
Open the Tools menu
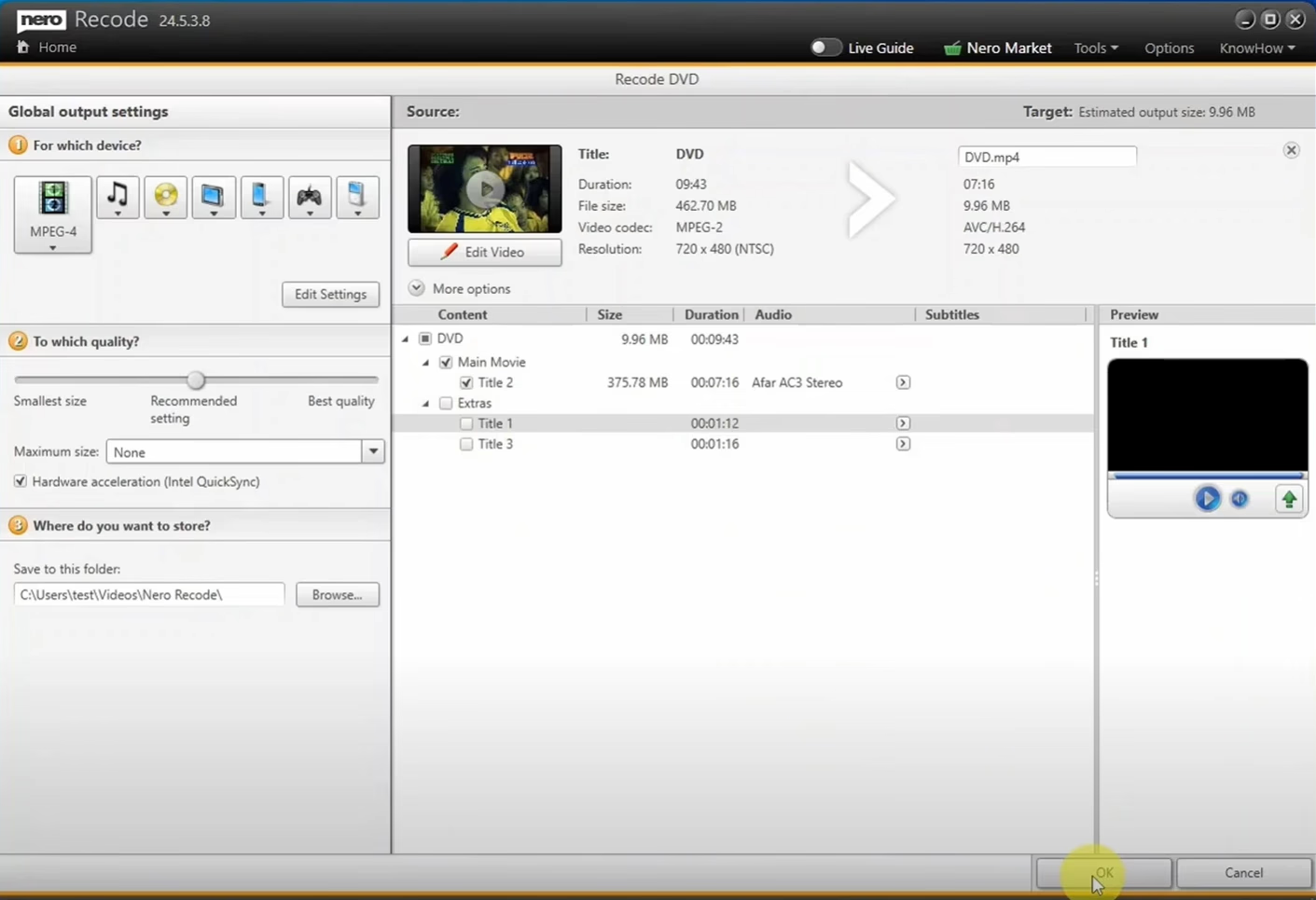(1095, 48)
